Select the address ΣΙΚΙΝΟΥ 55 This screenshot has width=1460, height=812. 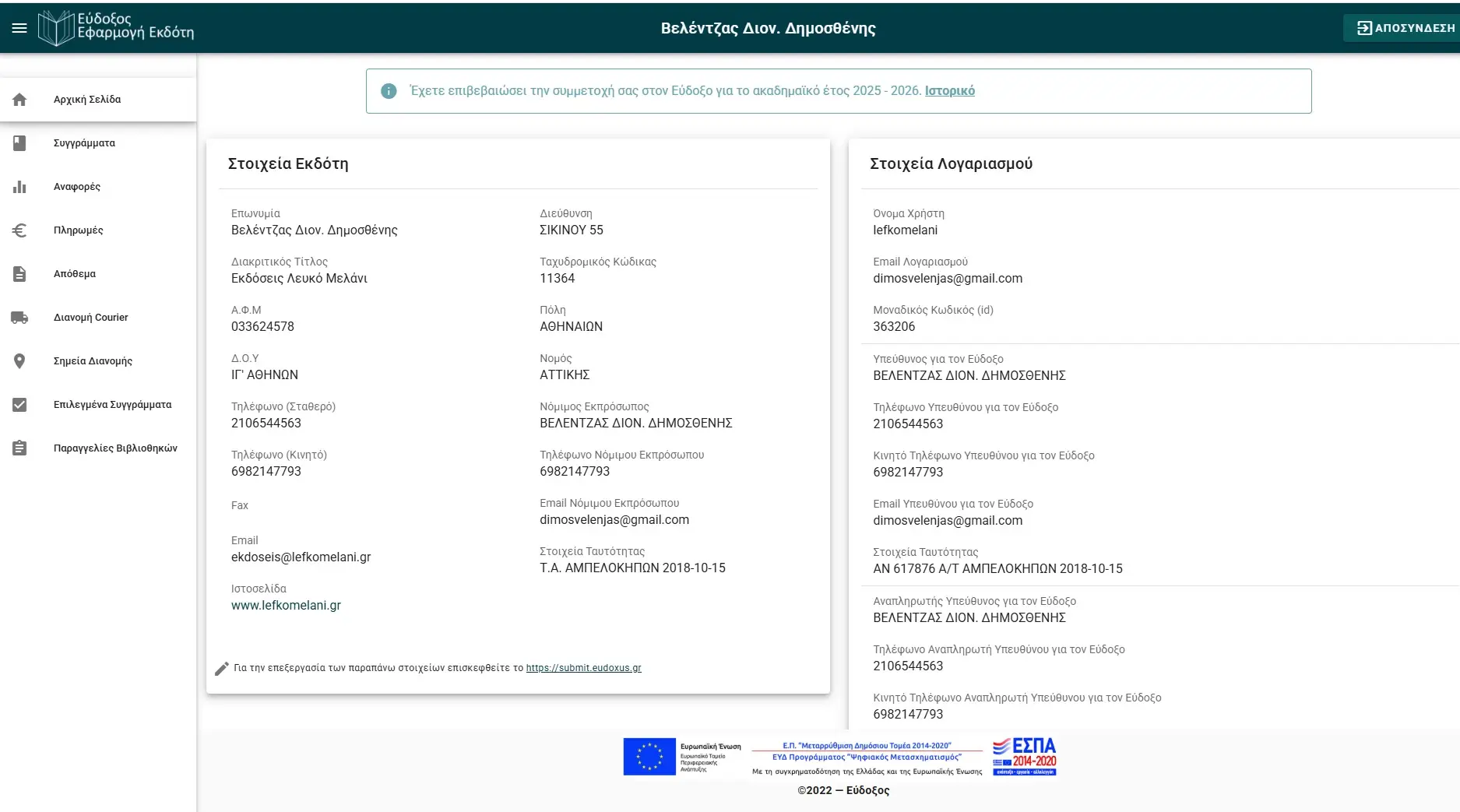pos(572,230)
